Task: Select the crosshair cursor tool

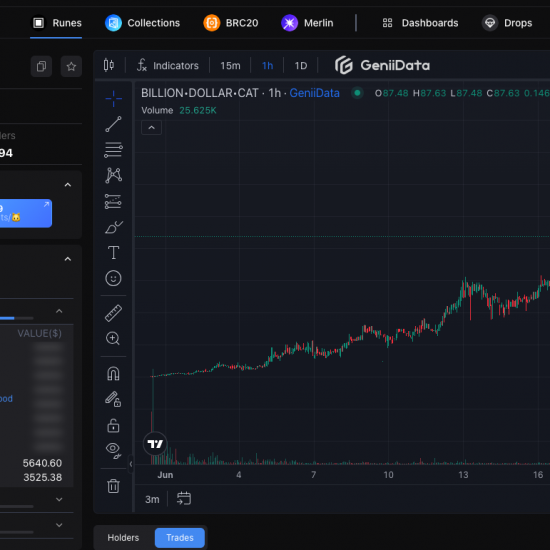Action: coord(113,99)
